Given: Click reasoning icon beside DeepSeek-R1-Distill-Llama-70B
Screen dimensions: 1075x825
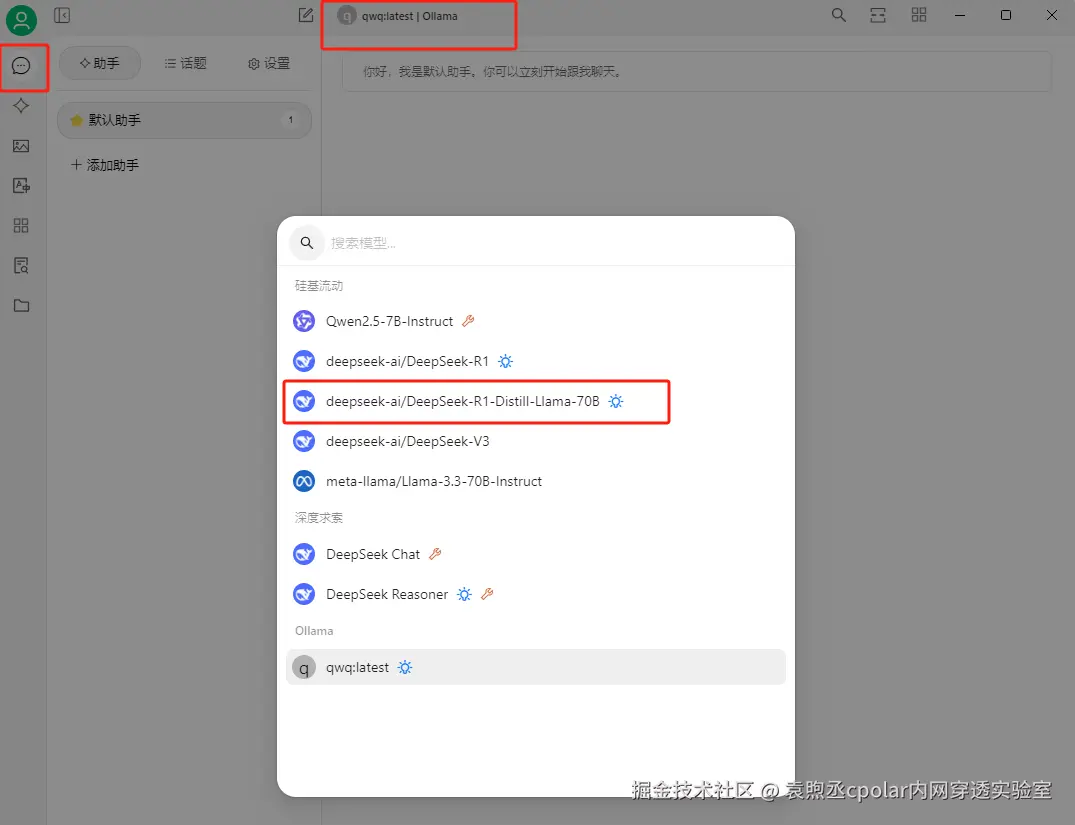Looking at the screenshot, I should (616, 401).
